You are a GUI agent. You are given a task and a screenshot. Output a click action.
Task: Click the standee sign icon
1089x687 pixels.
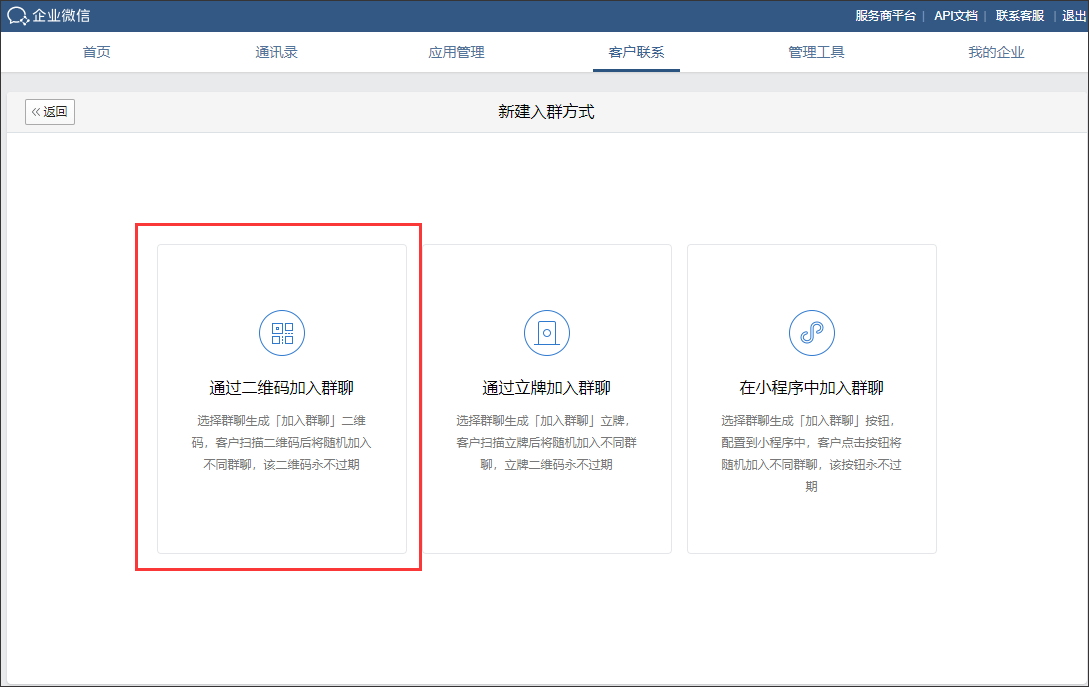point(546,333)
